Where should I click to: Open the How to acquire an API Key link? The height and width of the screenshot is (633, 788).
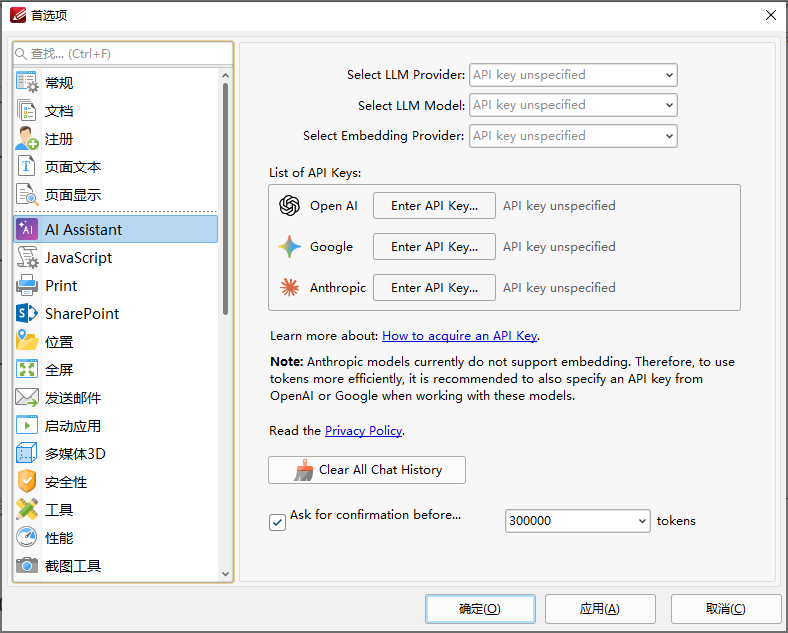coord(459,336)
